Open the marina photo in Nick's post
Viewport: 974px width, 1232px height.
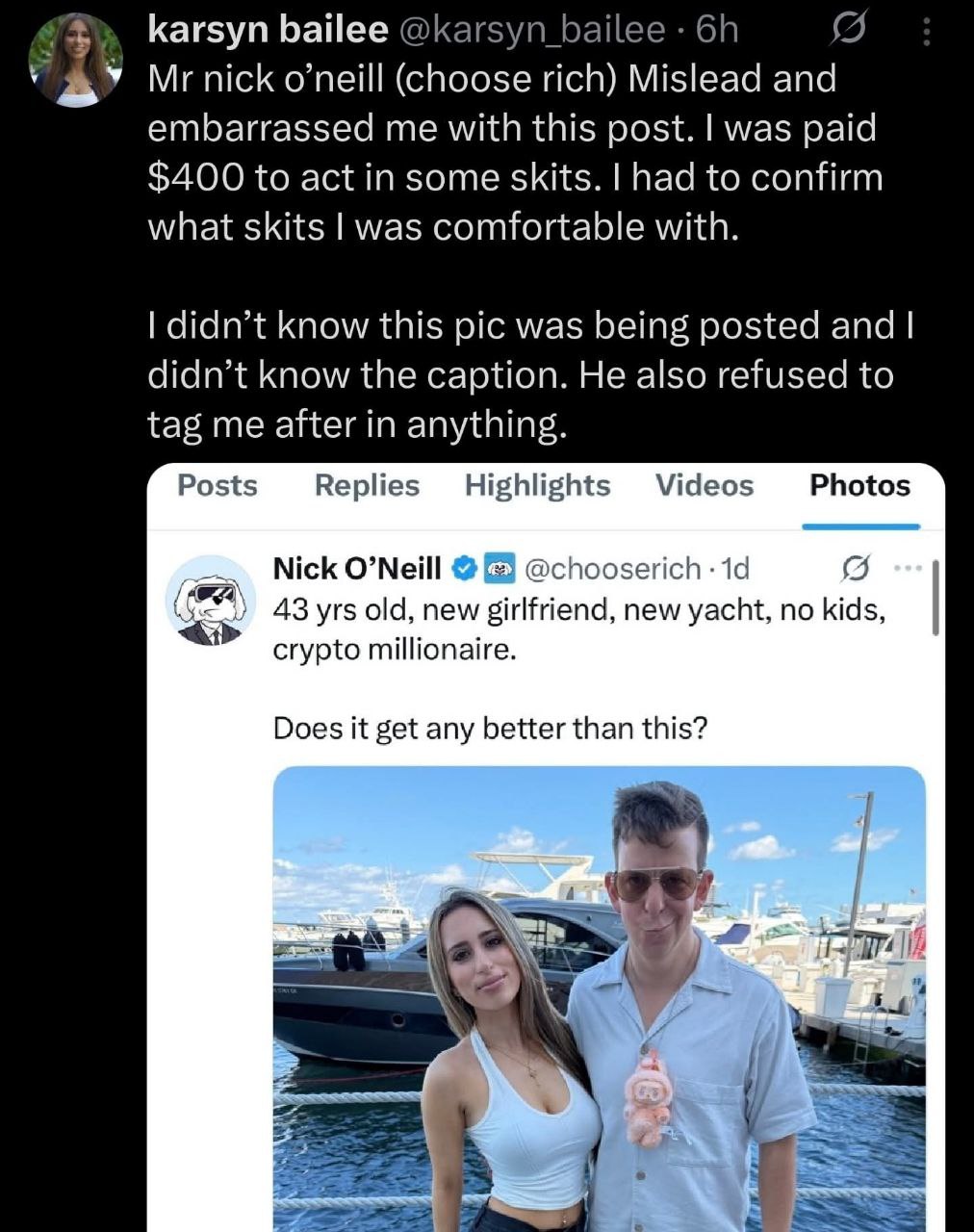599,991
